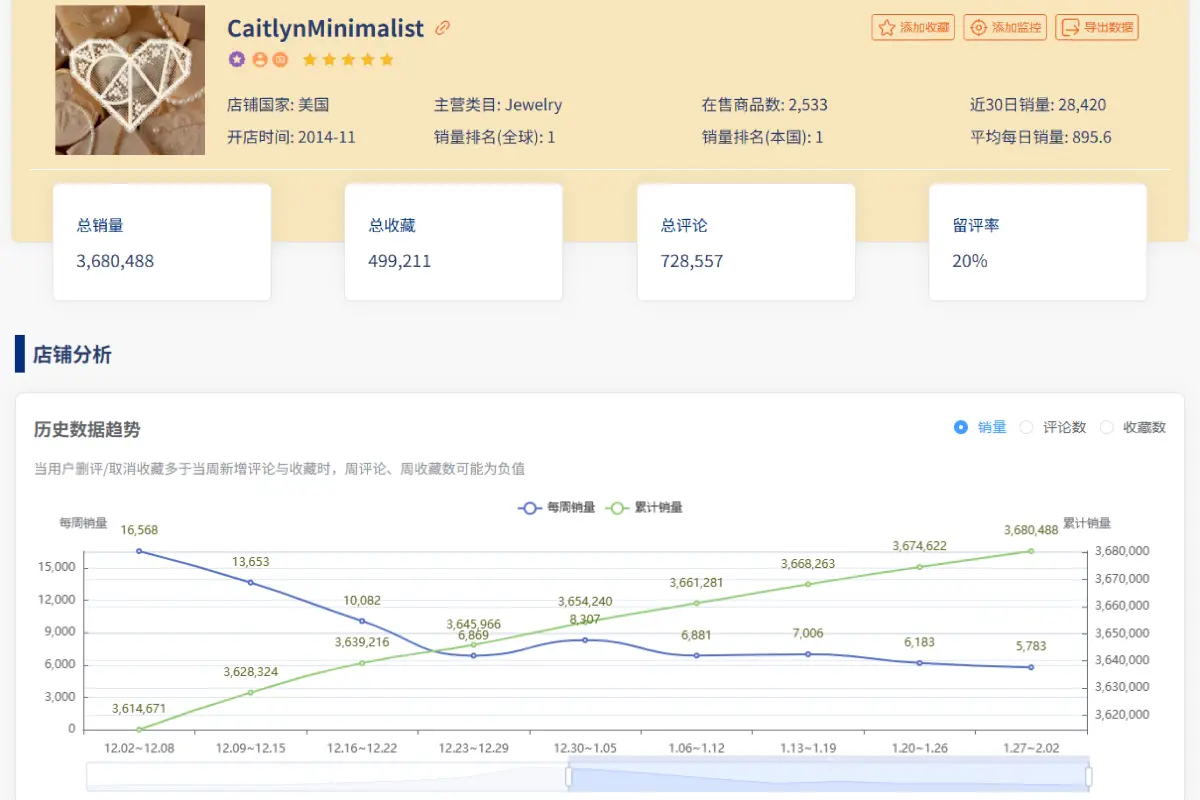
Task: Click the 导出数据 export button
Action: click(1097, 27)
